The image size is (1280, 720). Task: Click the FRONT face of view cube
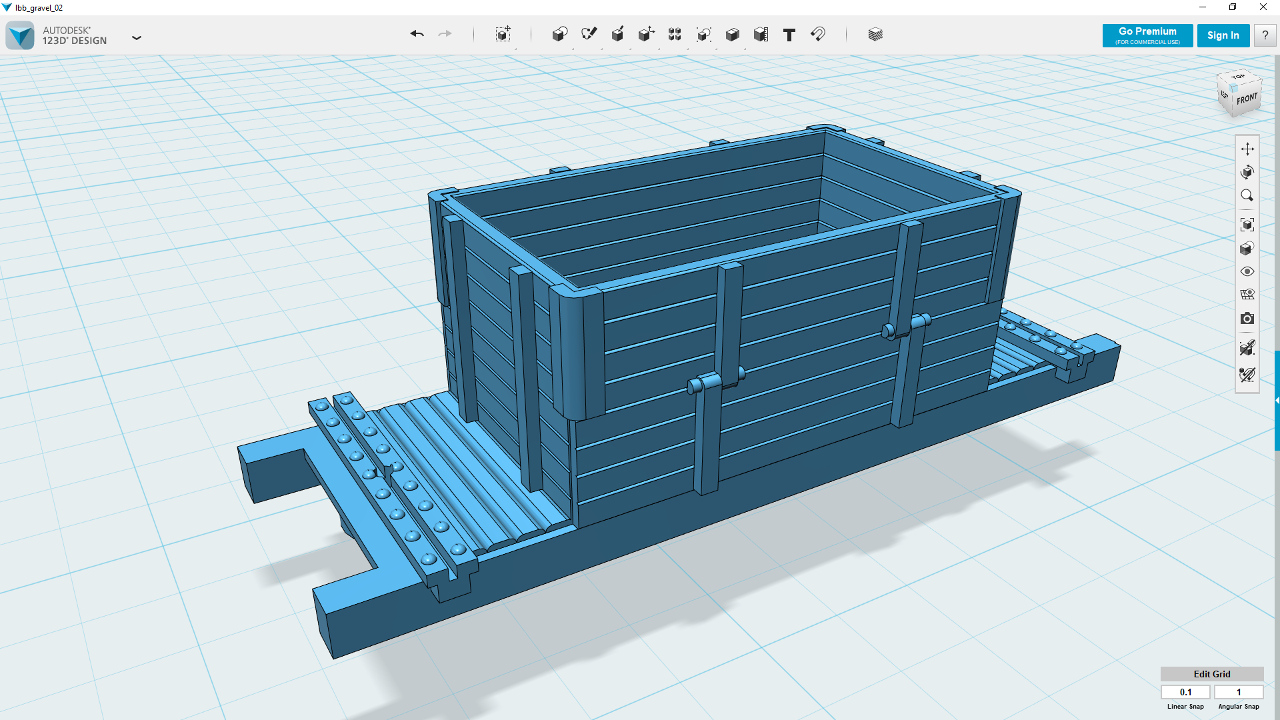point(1246,100)
